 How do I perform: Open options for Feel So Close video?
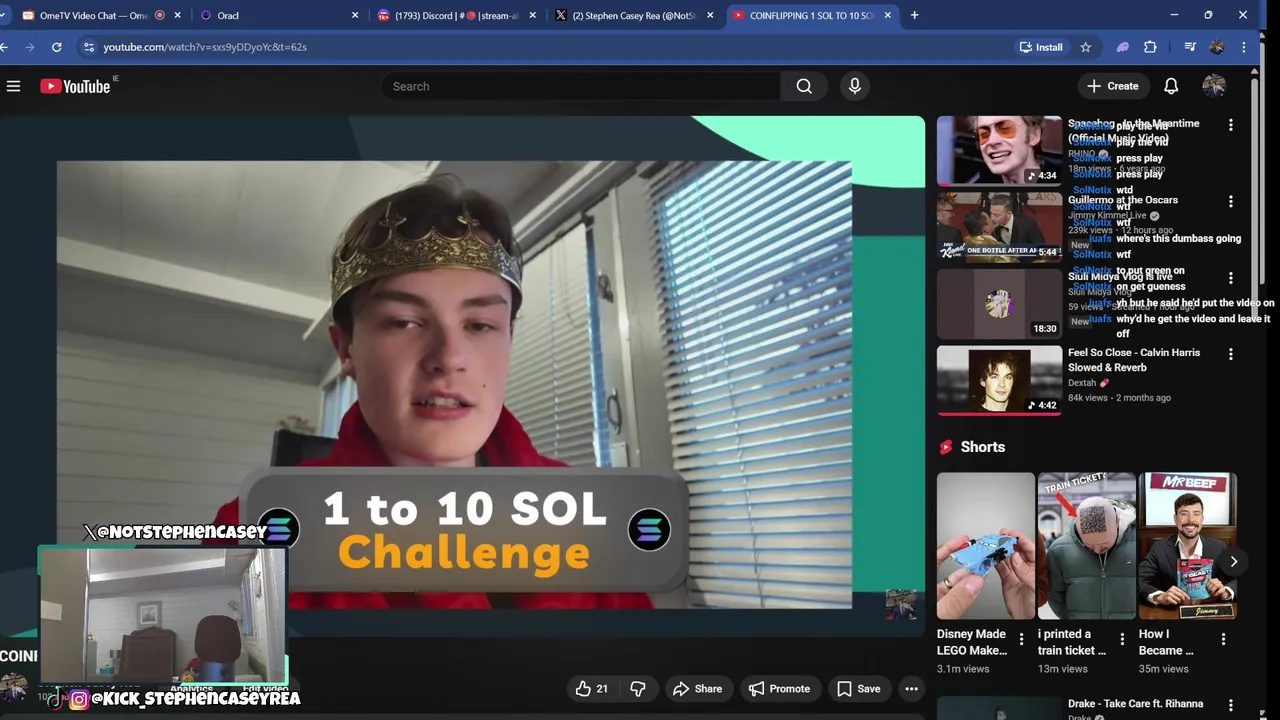point(1231,354)
